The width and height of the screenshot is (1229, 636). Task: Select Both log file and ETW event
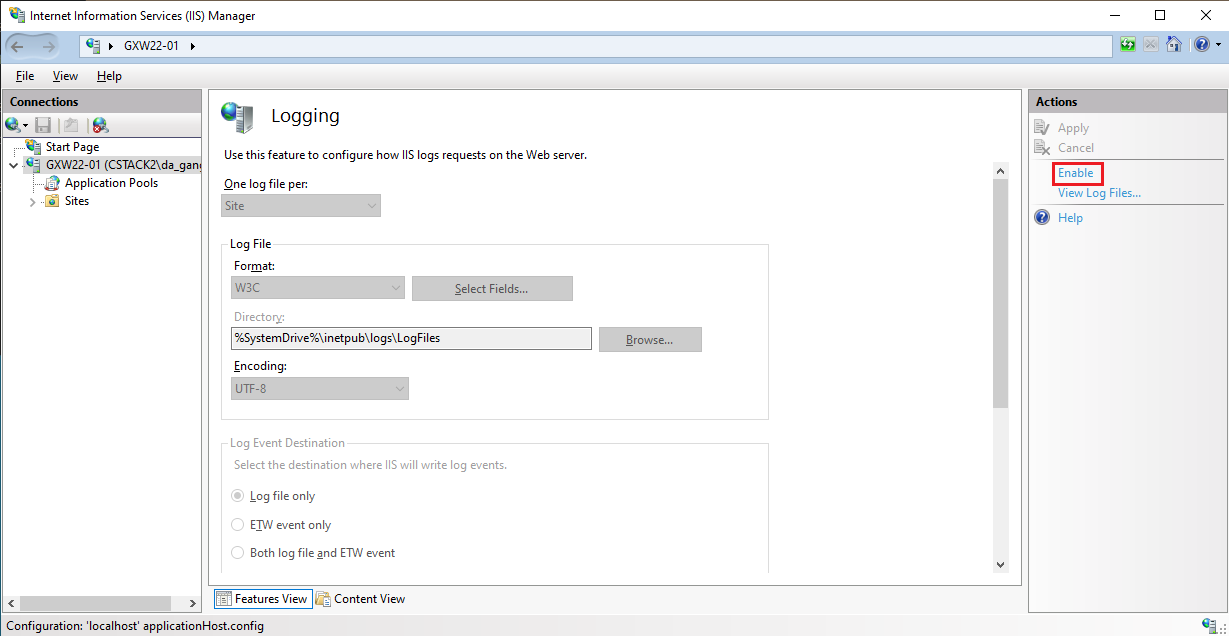pyautogui.click(x=238, y=553)
